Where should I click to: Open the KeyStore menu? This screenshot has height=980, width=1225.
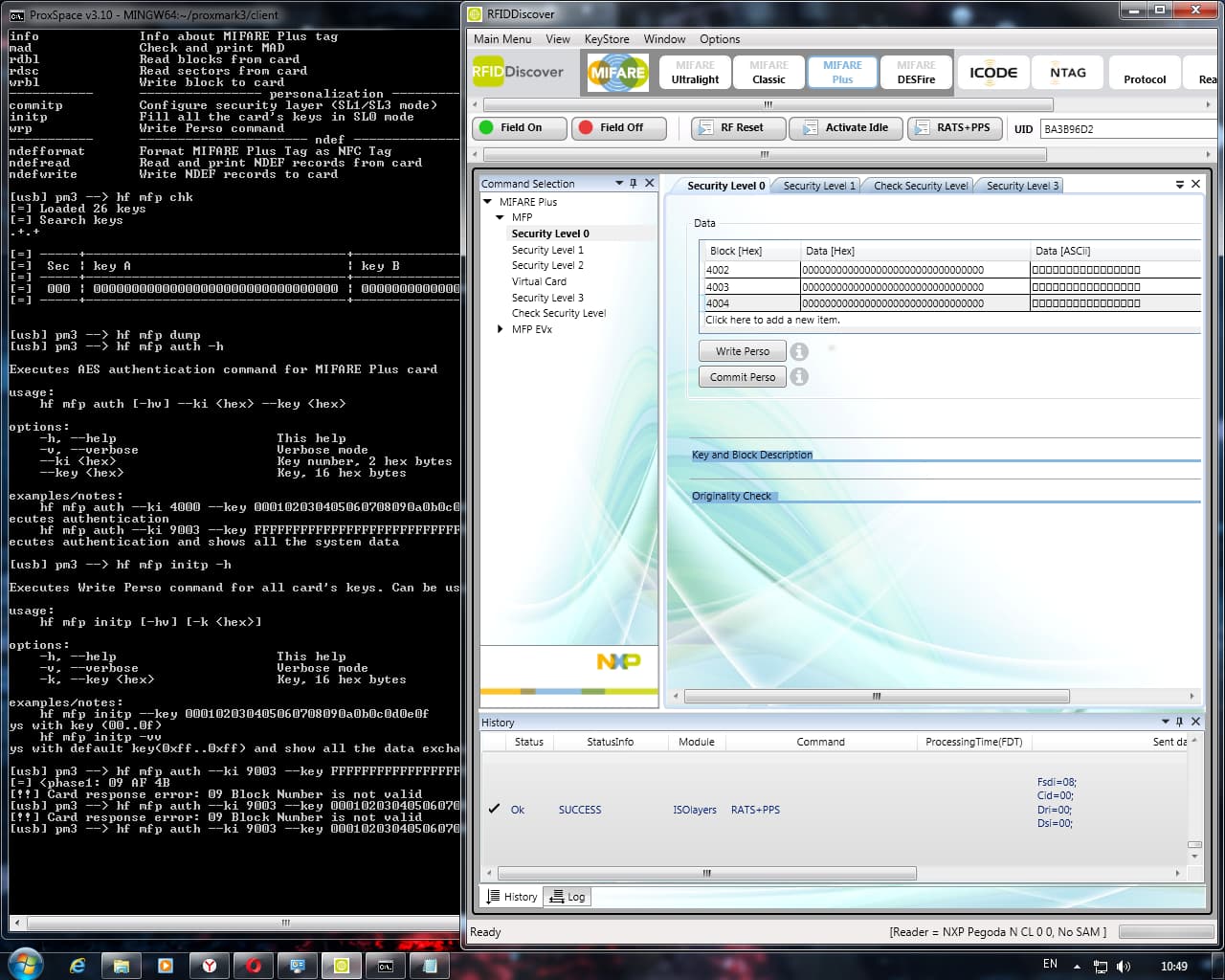tap(607, 39)
